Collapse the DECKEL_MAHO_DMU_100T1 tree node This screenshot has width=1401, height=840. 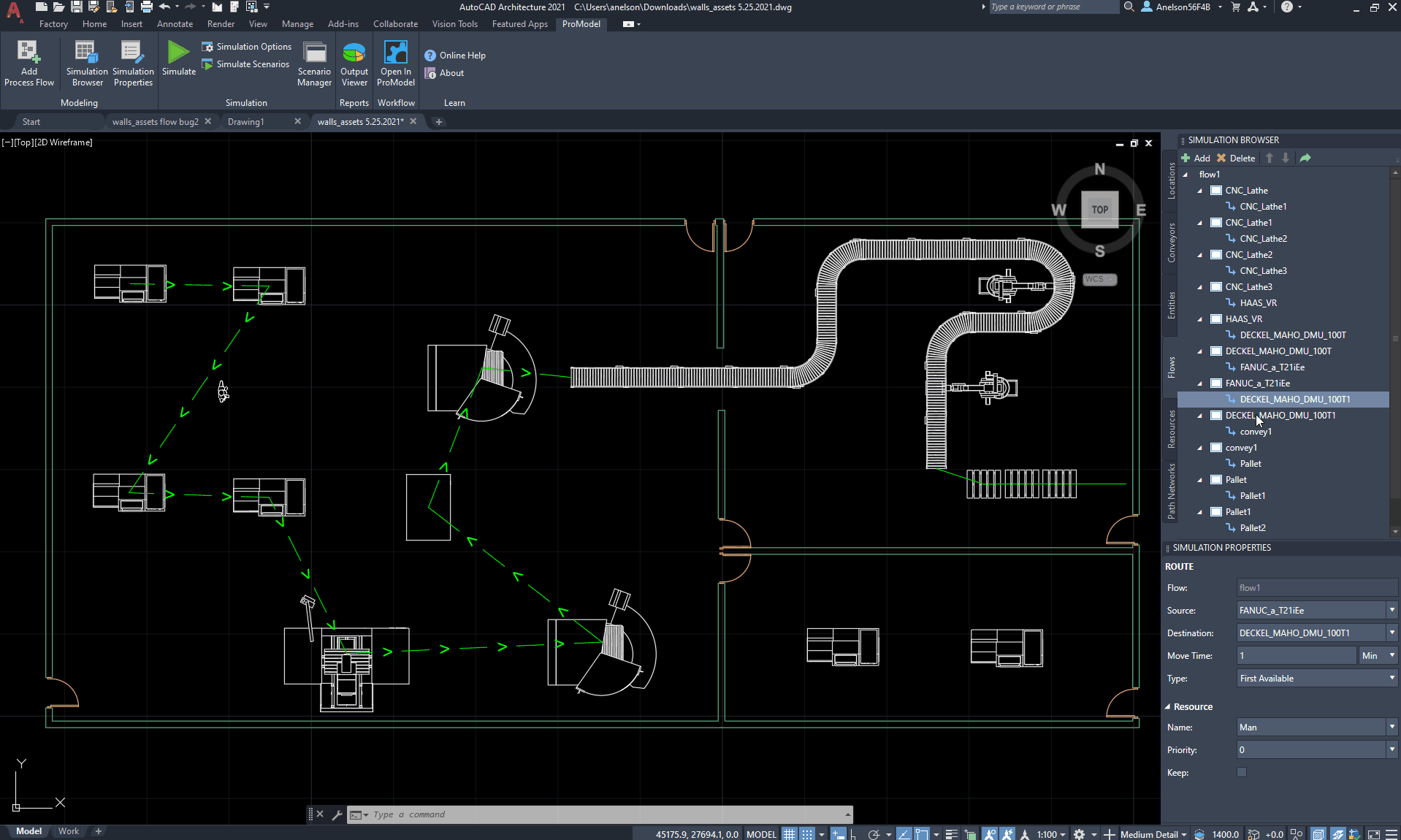[x=1200, y=415]
